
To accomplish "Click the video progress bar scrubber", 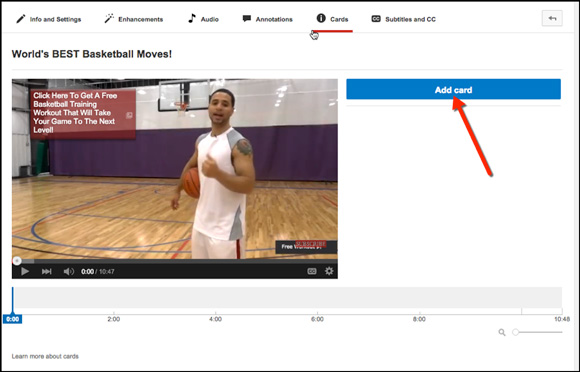I will (x=17, y=261).
